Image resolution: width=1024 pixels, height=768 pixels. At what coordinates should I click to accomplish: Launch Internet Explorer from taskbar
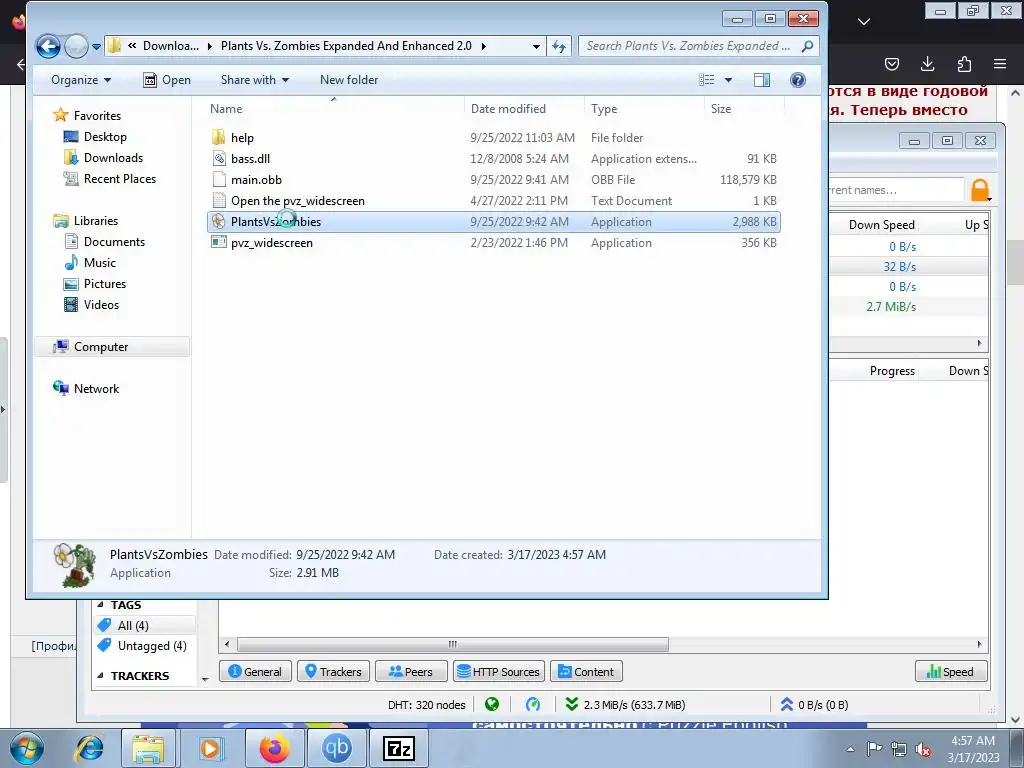point(88,748)
